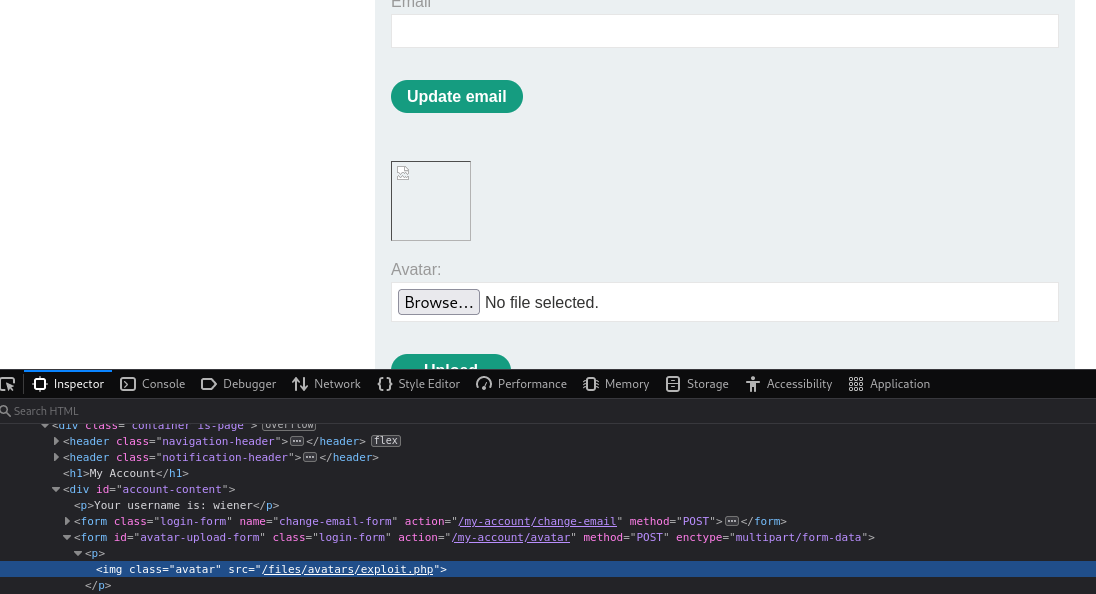This screenshot has width=1096, height=594.
Task: Open the Style Editor panel
Action: [418, 384]
